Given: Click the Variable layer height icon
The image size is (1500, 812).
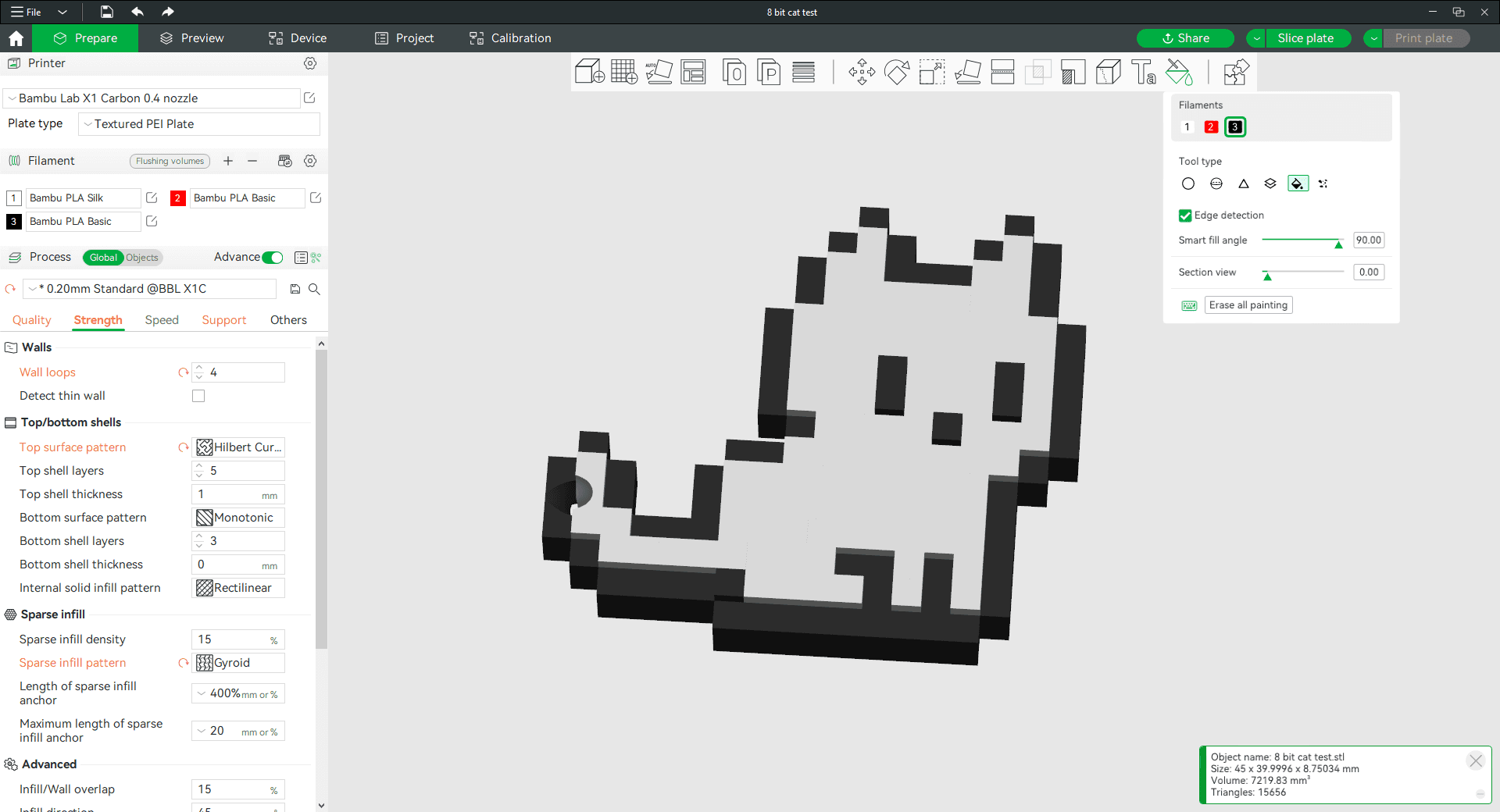Looking at the screenshot, I should click(803, 72).
